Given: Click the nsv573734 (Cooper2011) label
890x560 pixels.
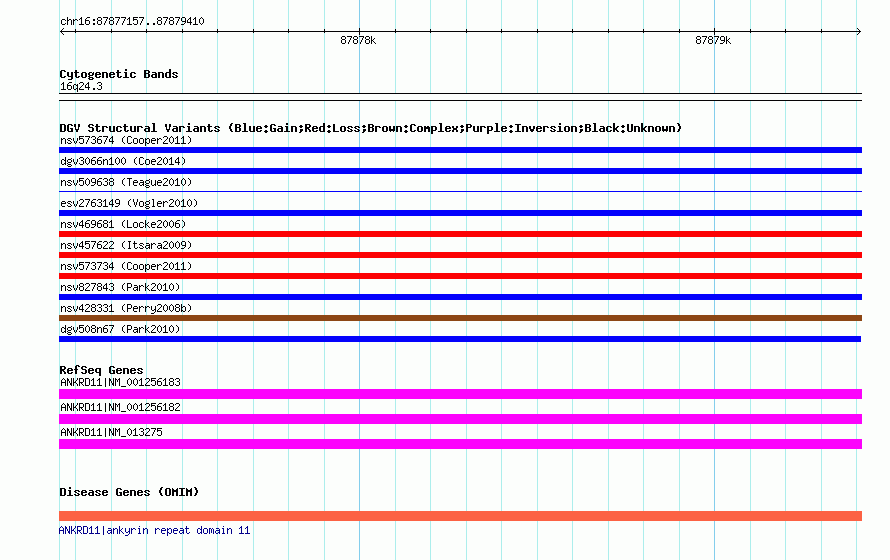Looking at the screenshot, I should click(x=126, y=266).
